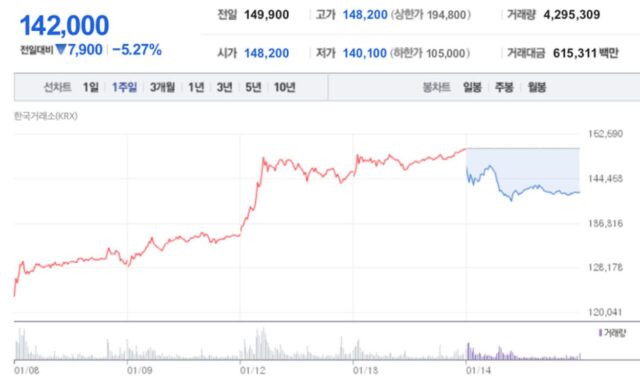Viewport: 640px width, 390px height.
Task: Click the 거래량 volume value 4,295,309
Action: coord(571,15)
